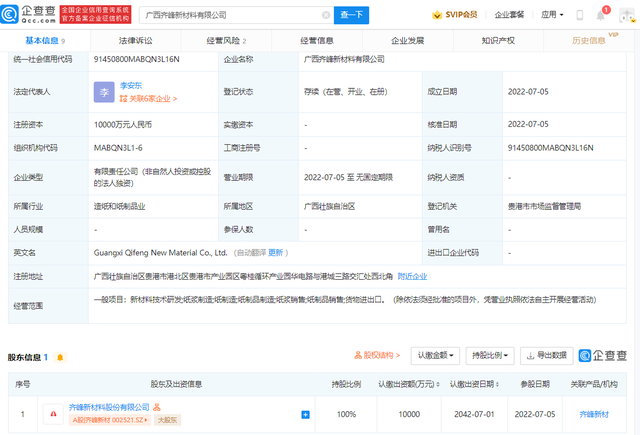The height and width of the screenshot is (435, 640).
Task: Click the user avatar icon in header
Action: [x=625, y=15]
